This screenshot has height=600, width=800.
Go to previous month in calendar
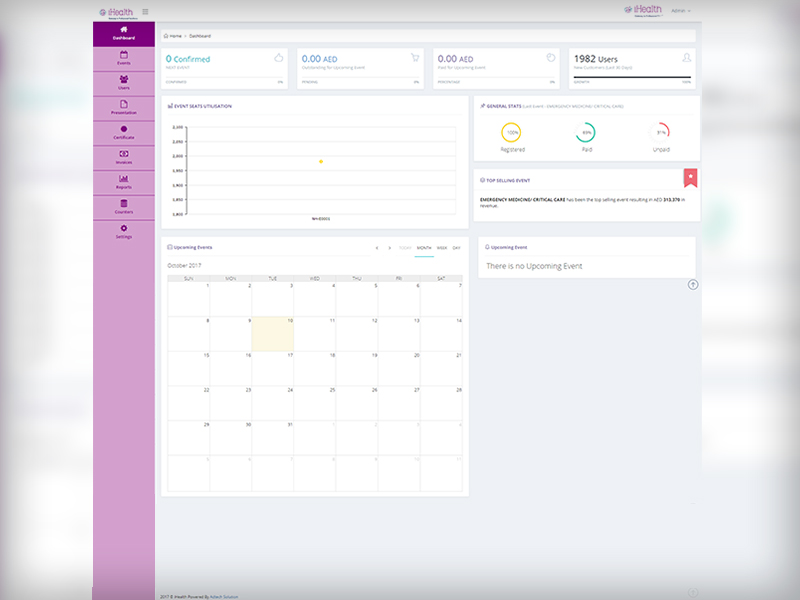[x=377, y=247]
